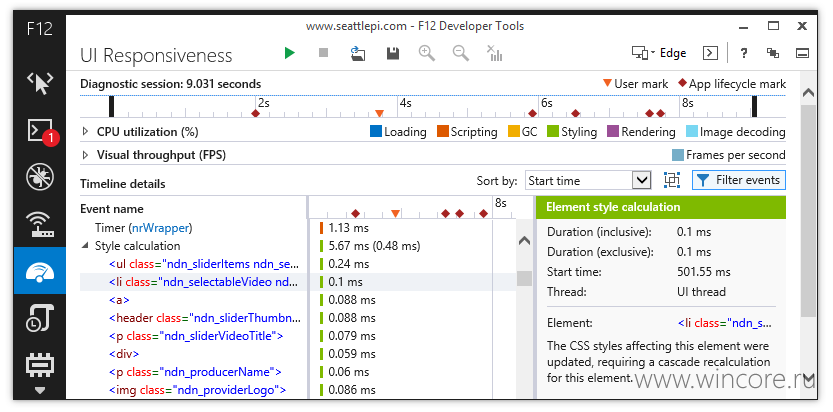
Task: Select the DOM Explorer pointer icon
Action: coord(40,83)
